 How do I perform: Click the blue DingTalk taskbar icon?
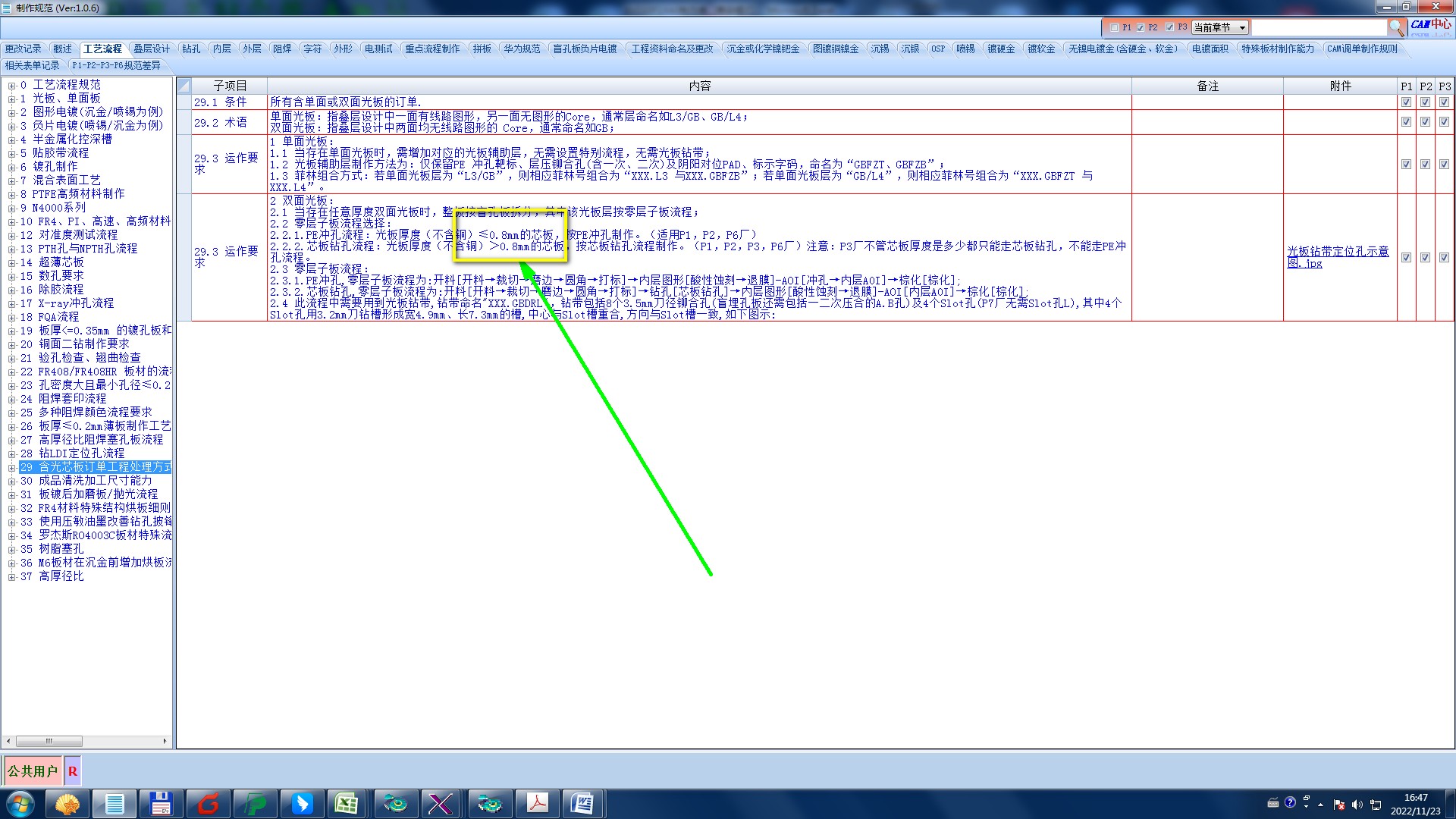302,803
